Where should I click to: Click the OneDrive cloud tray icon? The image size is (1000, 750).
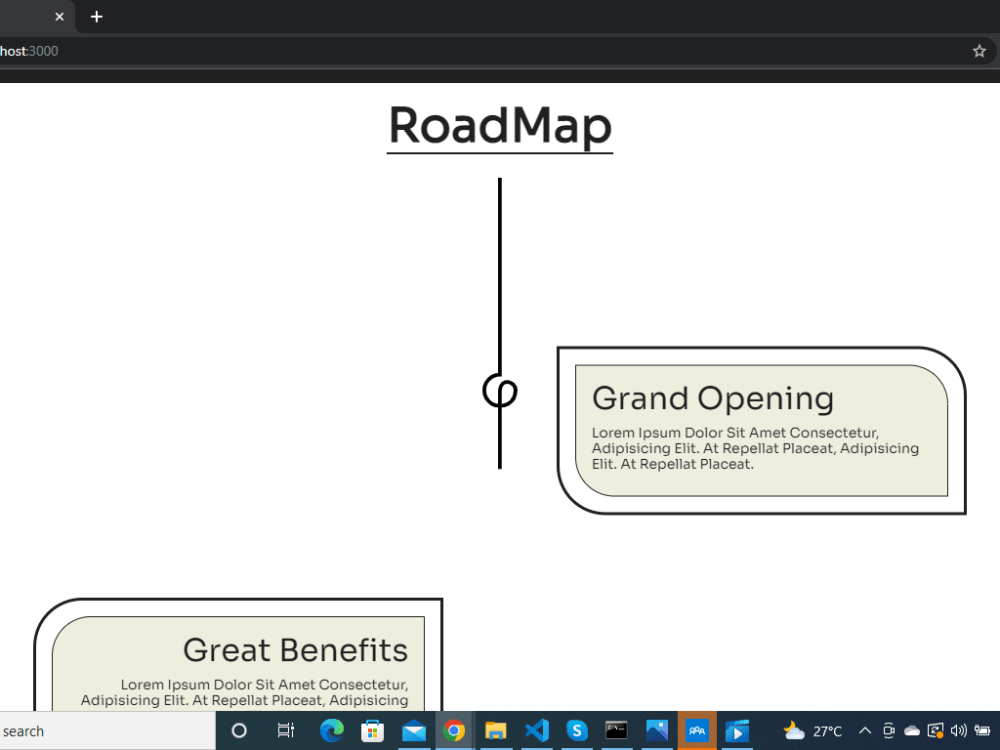click(911, 731)
